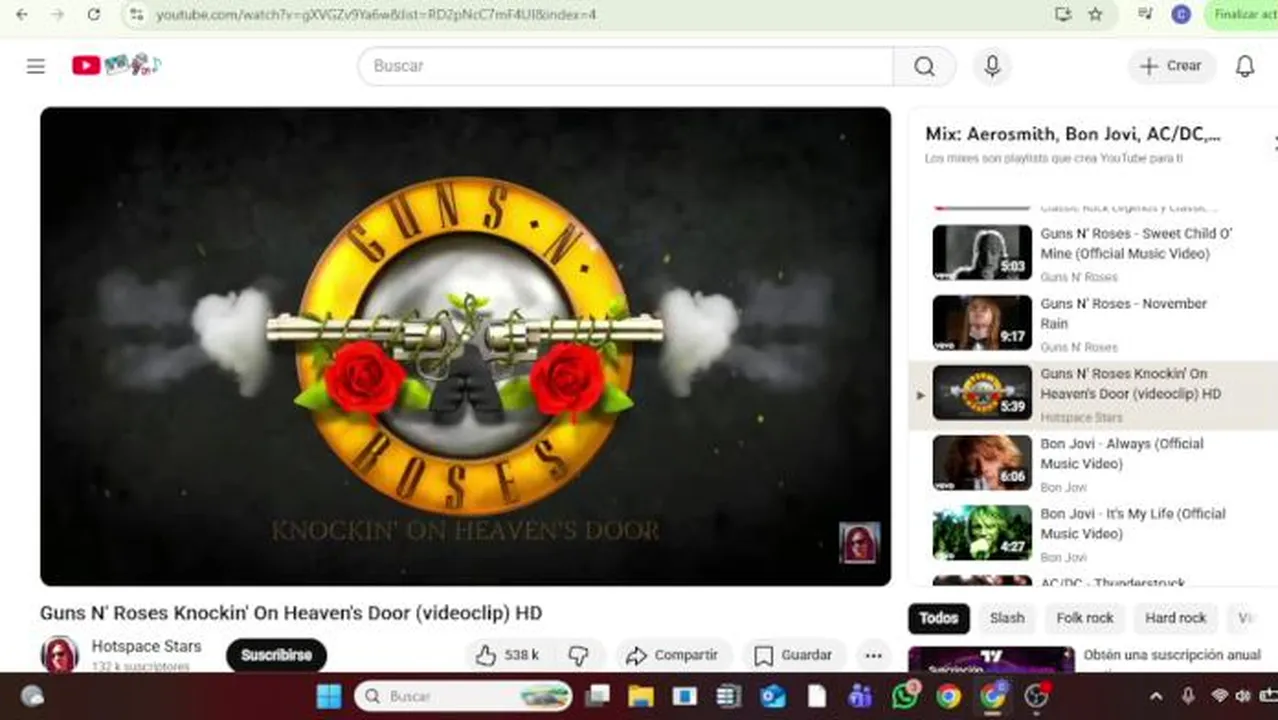The height and width of the screenshot is (720, 1278).
Task: Share the video with Compartir
Action: (x=673, y=655)
